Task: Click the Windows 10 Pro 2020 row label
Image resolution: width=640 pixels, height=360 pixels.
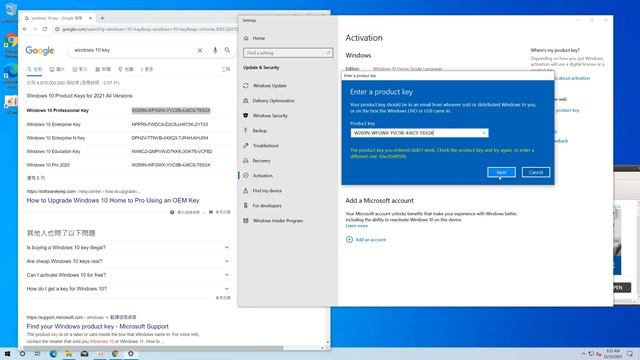Action: 48,165
